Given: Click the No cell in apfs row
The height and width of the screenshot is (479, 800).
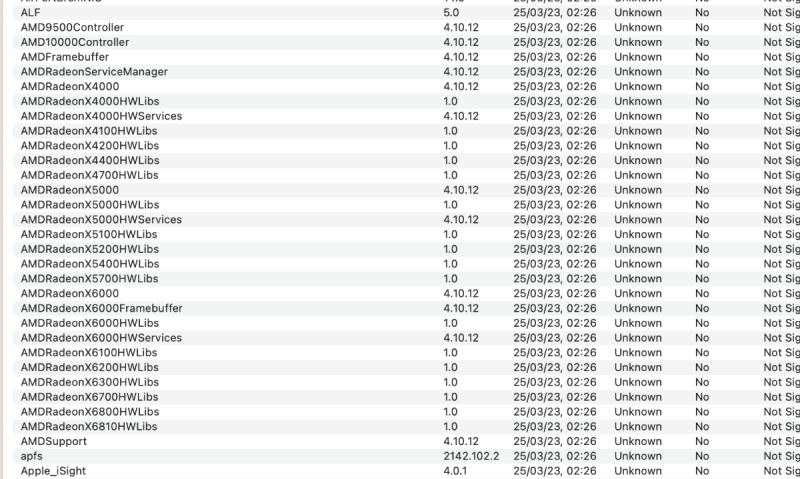Looking at the screenshot, I should click(702, 456).
